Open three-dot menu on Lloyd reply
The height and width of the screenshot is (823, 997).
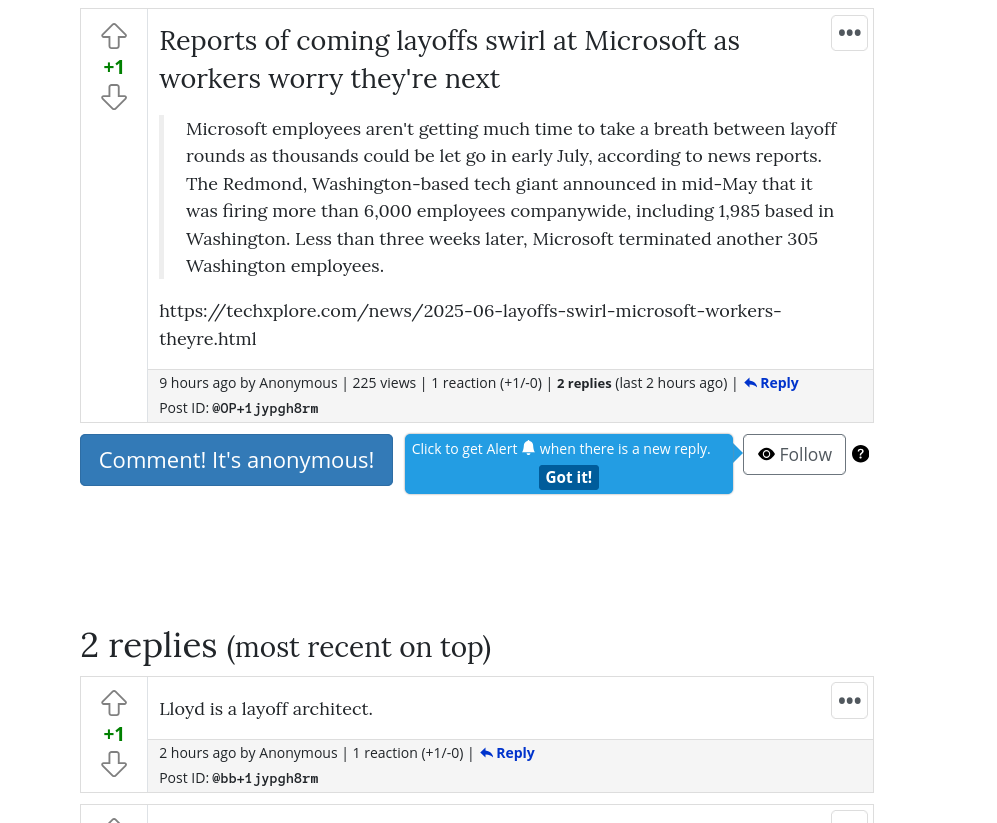click(x=849, y=701)
